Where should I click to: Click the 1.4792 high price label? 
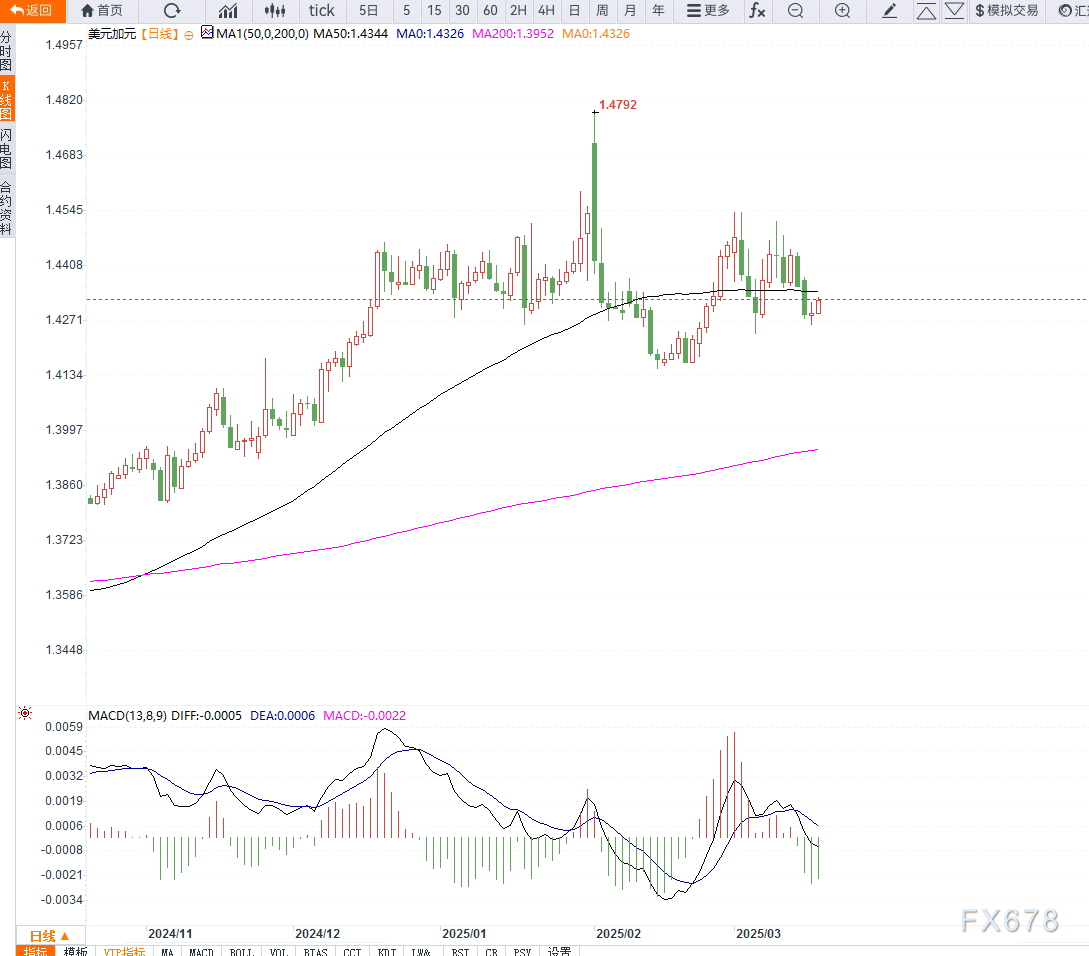coord(617,105)
